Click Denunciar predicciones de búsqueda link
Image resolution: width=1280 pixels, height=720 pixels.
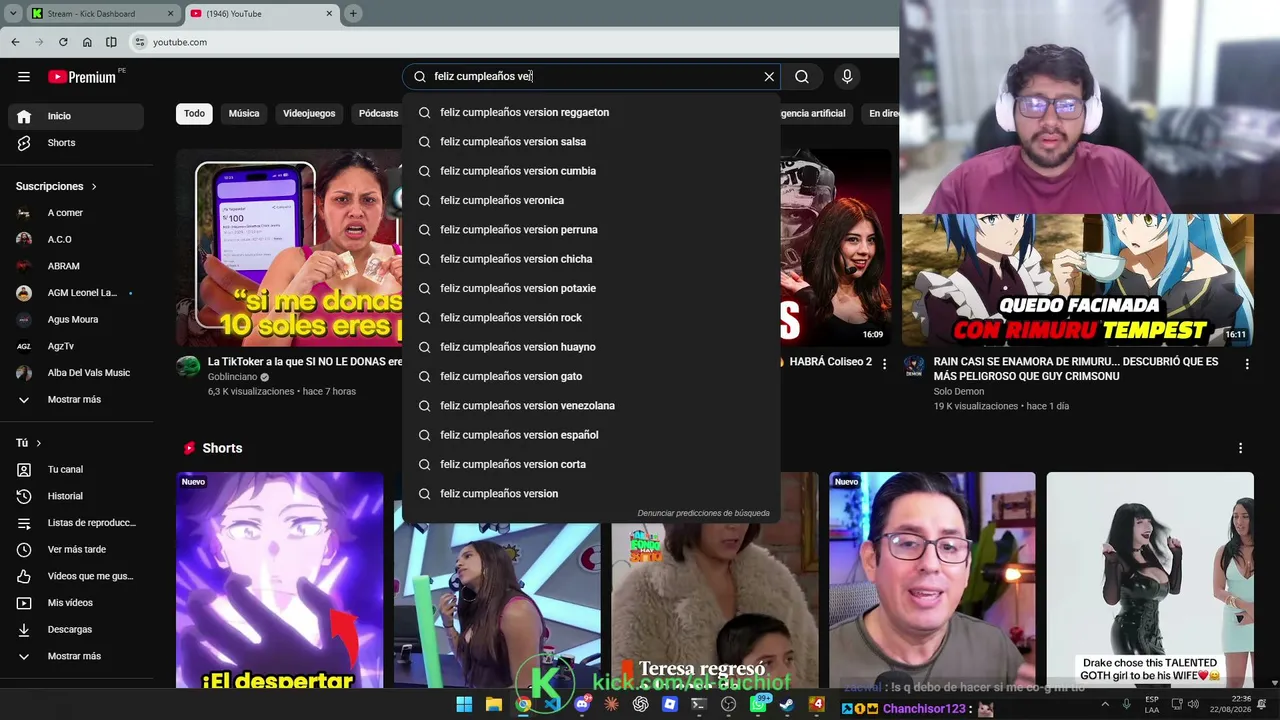(x=704, y=514)
